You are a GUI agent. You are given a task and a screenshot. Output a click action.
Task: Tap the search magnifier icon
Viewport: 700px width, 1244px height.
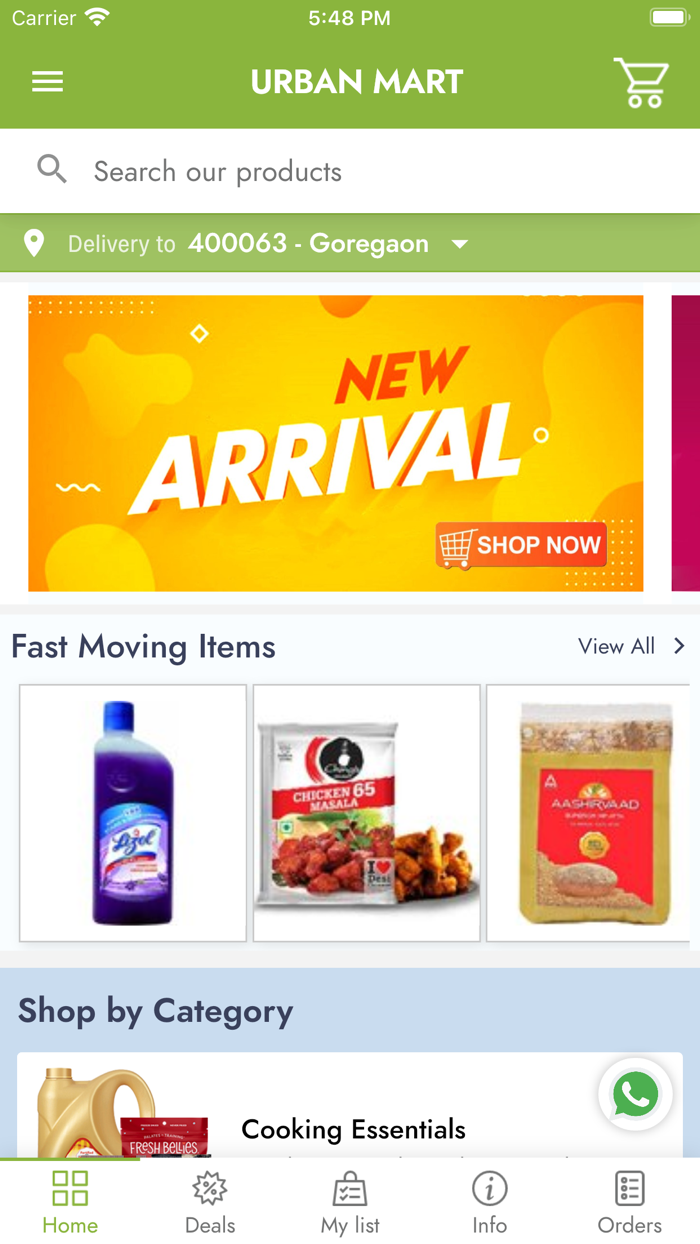52,170
